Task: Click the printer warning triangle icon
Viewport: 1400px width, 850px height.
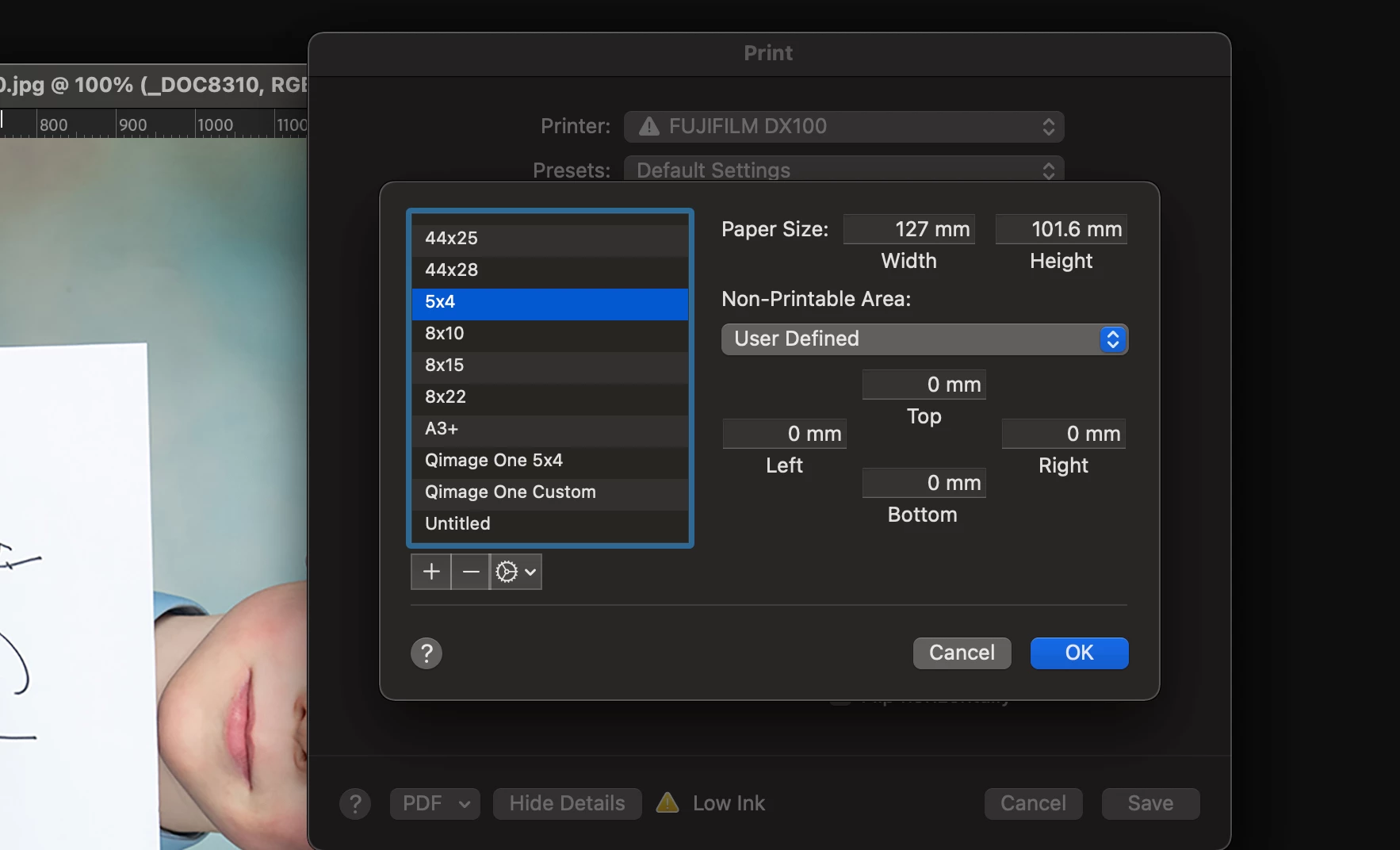Action: pos(649,126)
